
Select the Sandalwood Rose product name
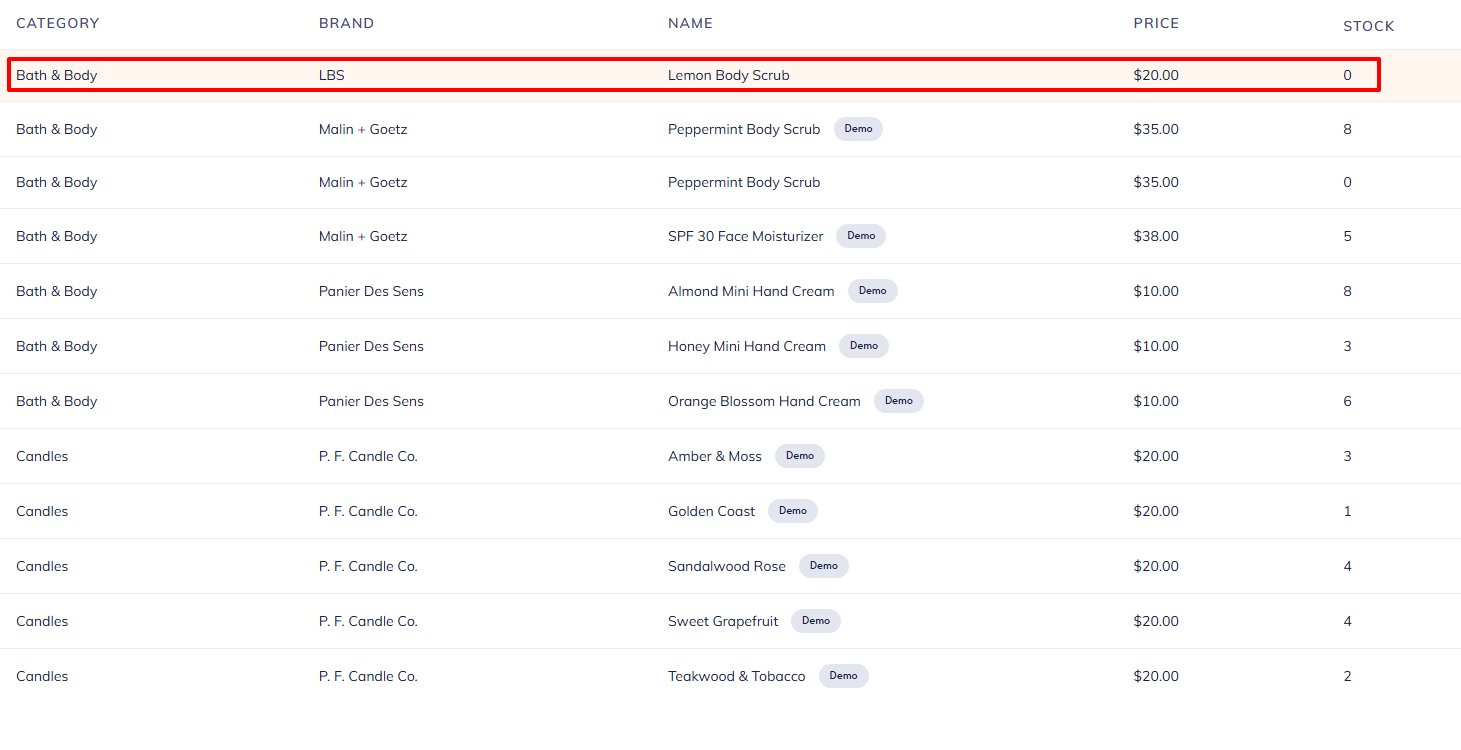[x=726, y=566]
